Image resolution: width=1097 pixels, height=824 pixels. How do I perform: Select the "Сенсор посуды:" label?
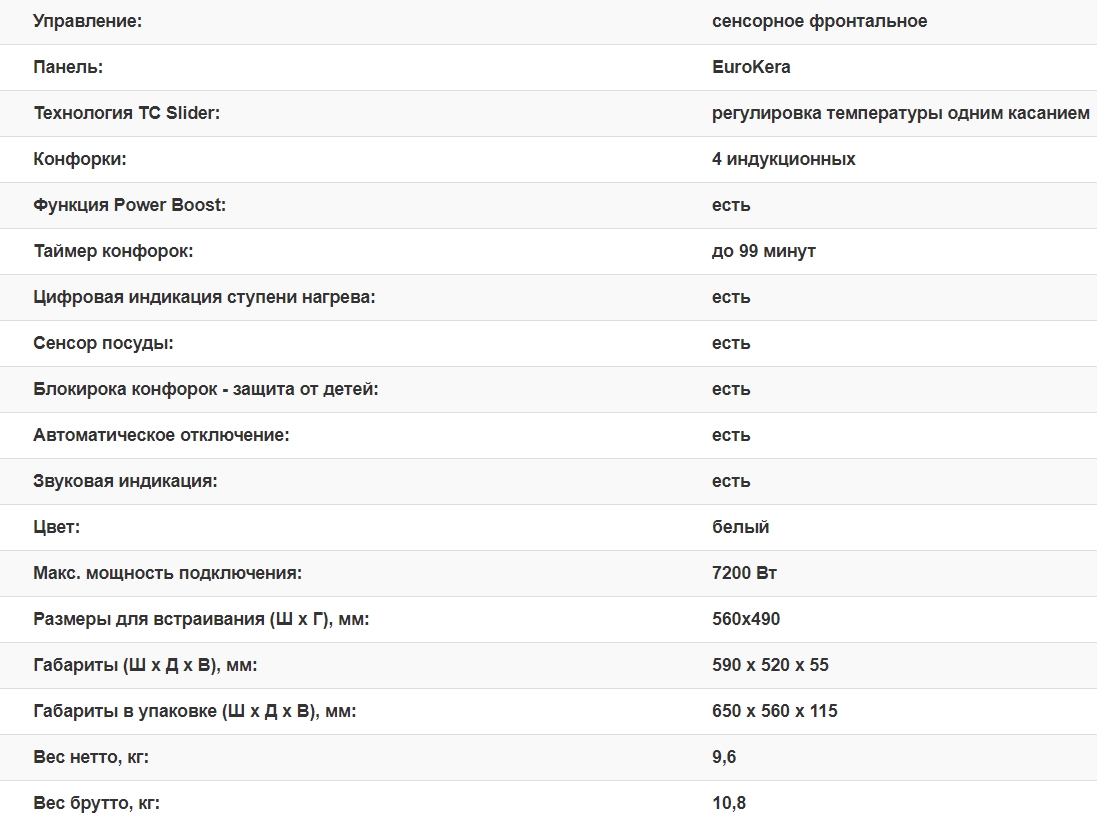(103, 343)
